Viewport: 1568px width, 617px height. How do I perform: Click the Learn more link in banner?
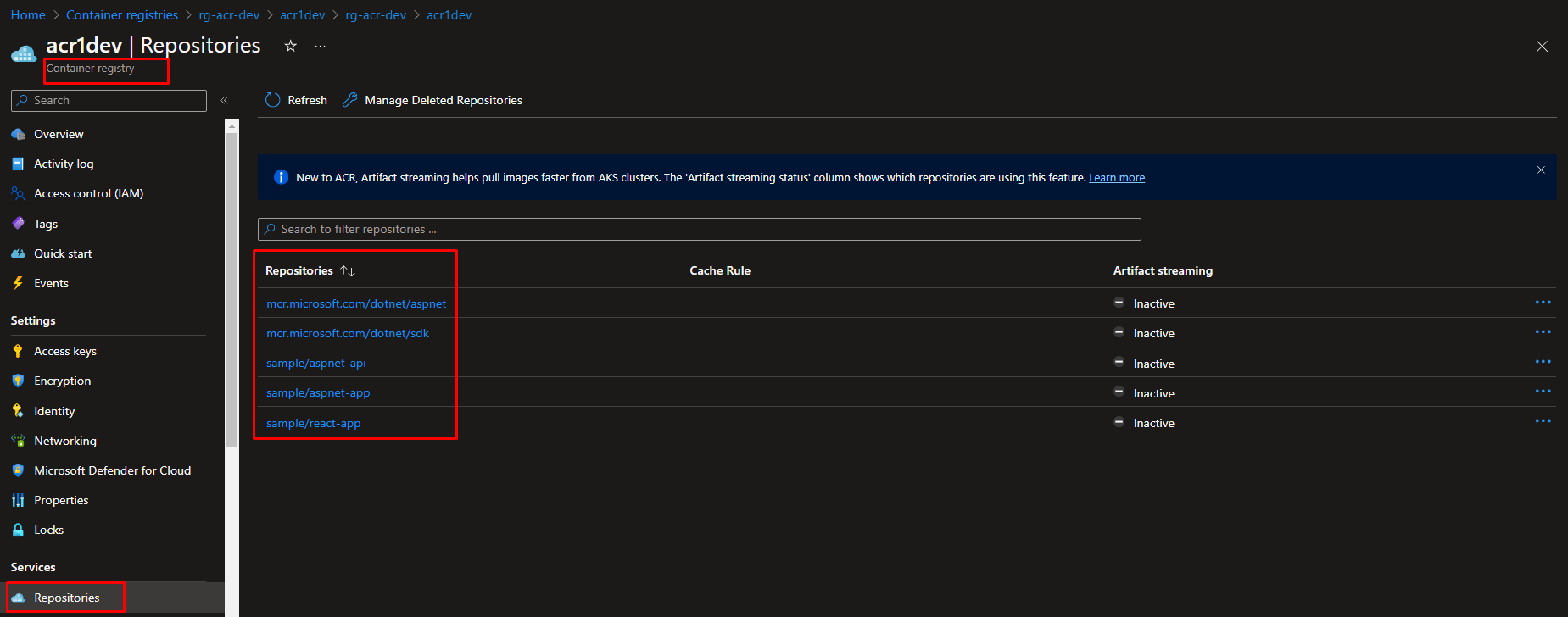(1117, 177)
